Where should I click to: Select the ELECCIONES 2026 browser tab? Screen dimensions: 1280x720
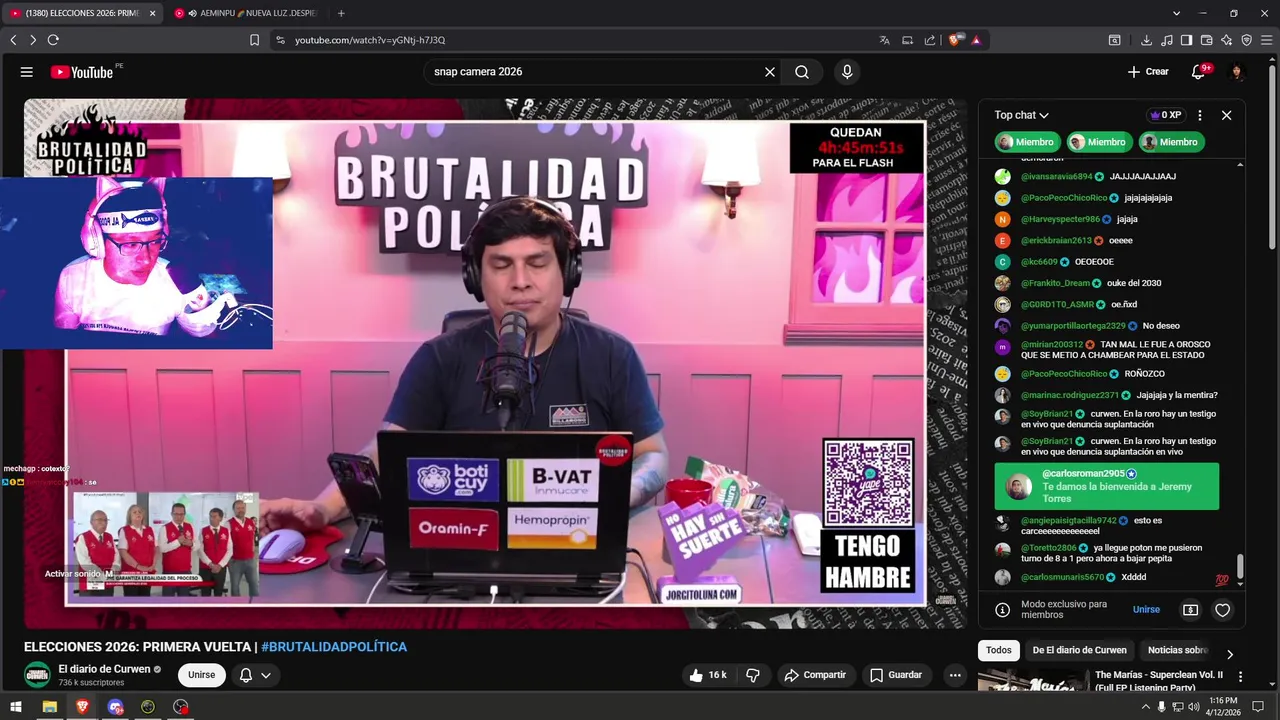[x=82, y=13]
